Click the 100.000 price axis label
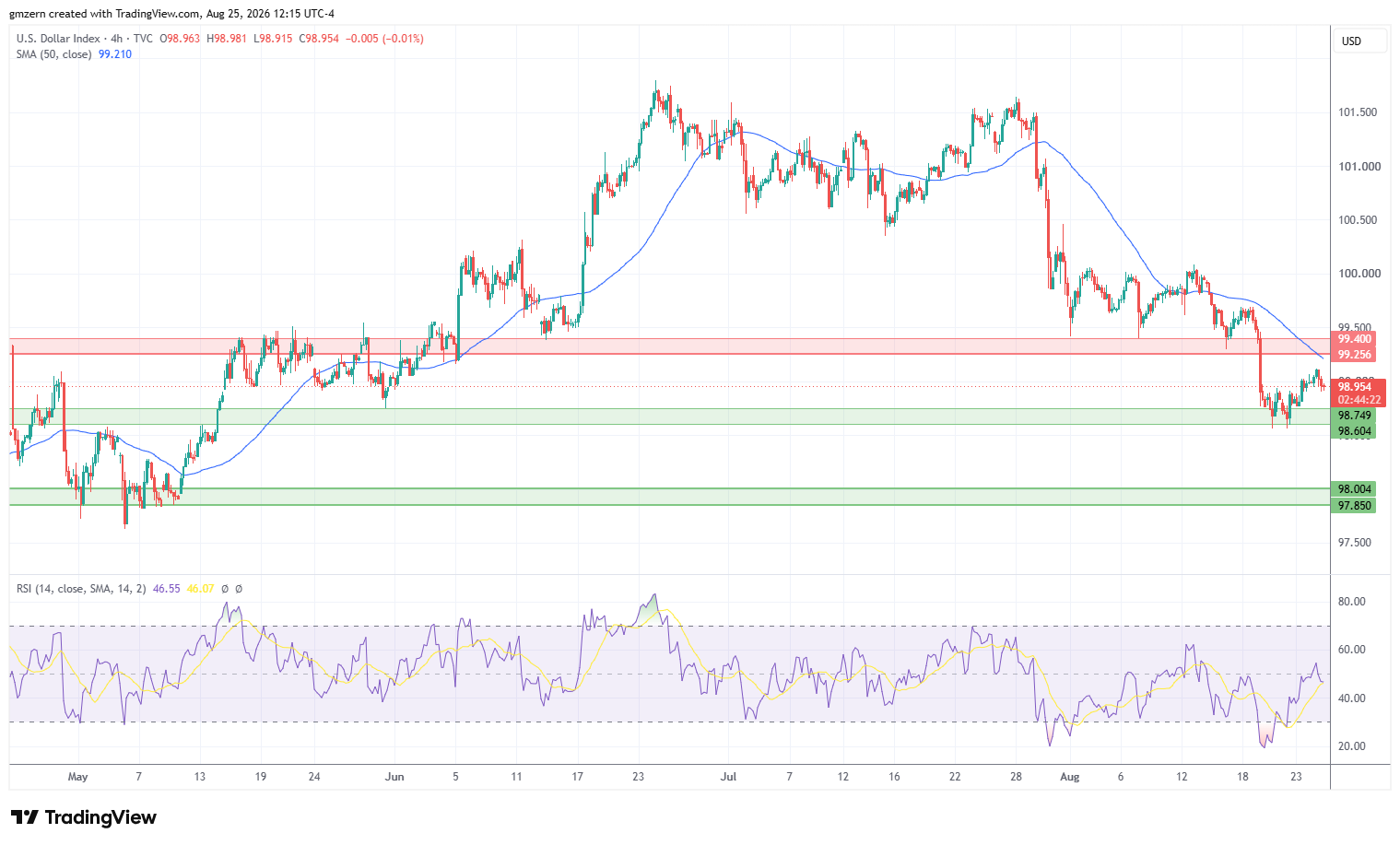The image size is (1400, 845). click(1359, 274)
